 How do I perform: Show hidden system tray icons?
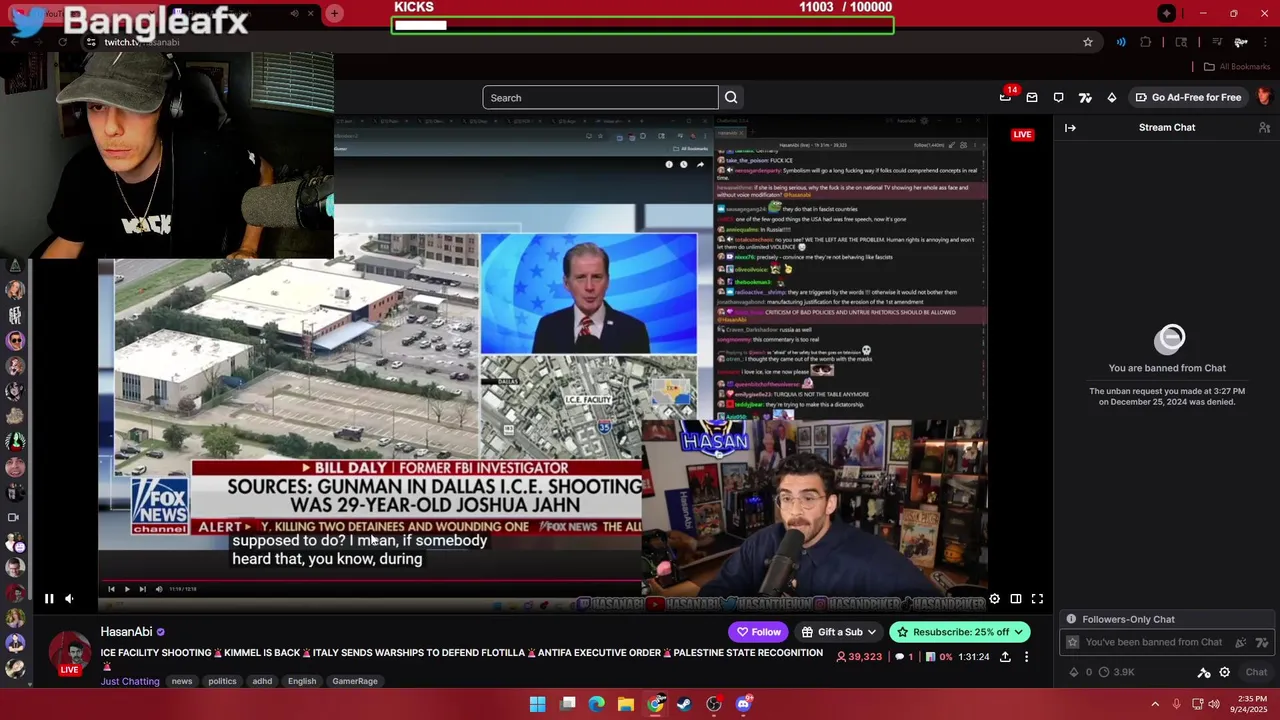(1155, 704)
